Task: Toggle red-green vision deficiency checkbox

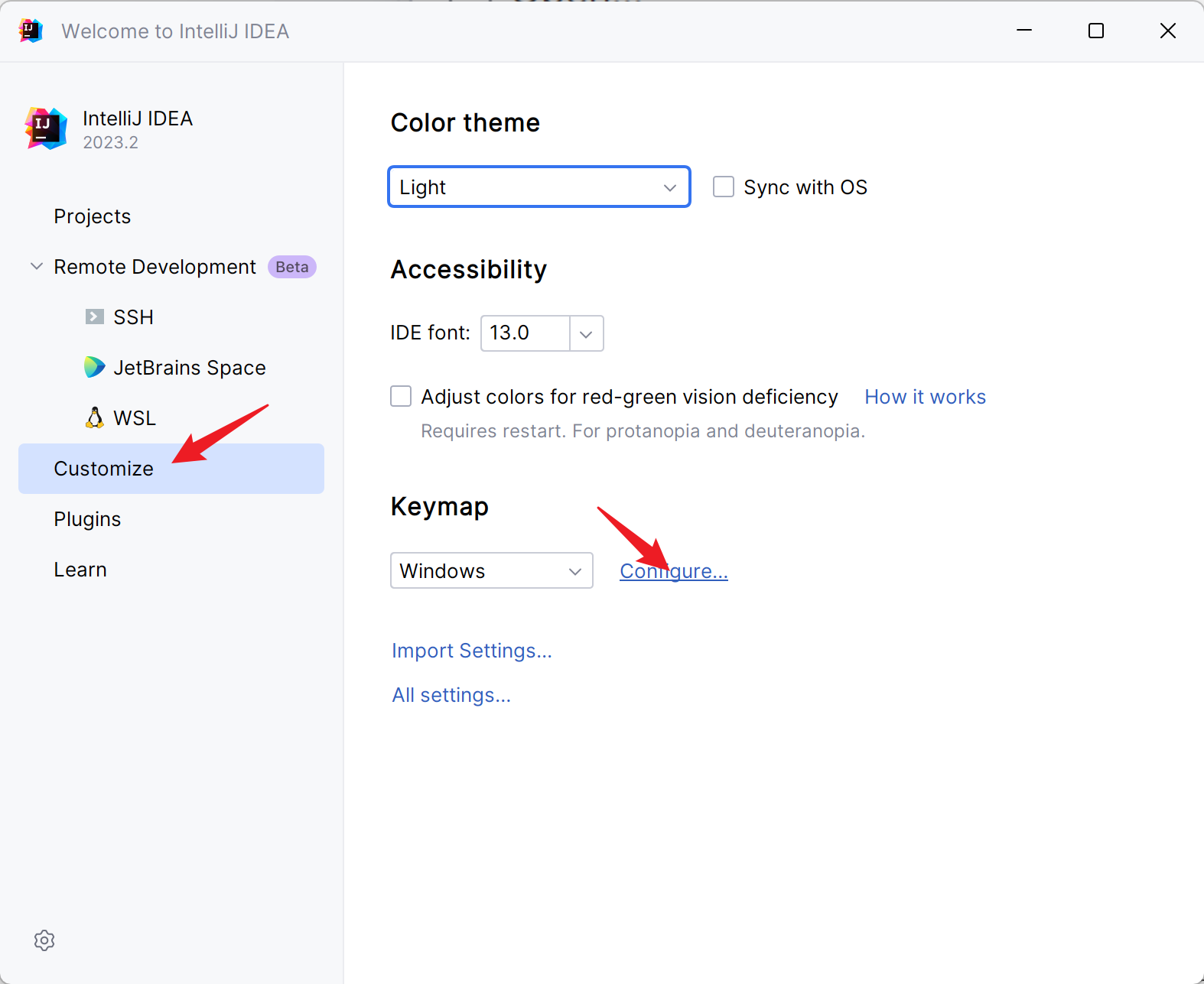Action: (x=401, y=396)
